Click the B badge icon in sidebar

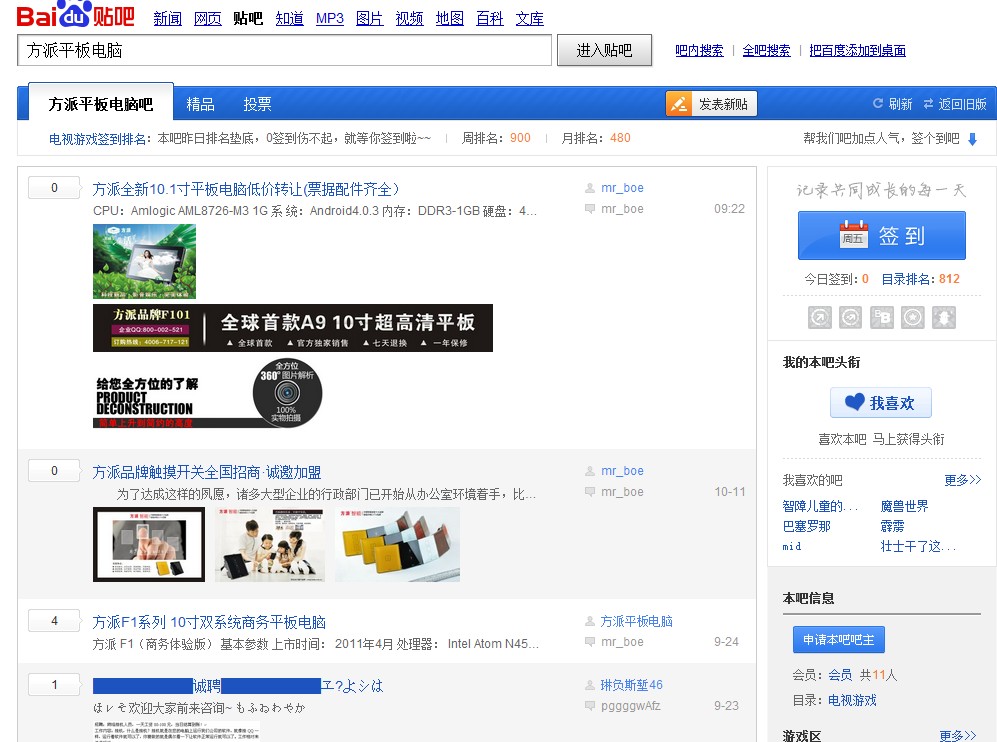pyautogui.click(x=882, y=317)
